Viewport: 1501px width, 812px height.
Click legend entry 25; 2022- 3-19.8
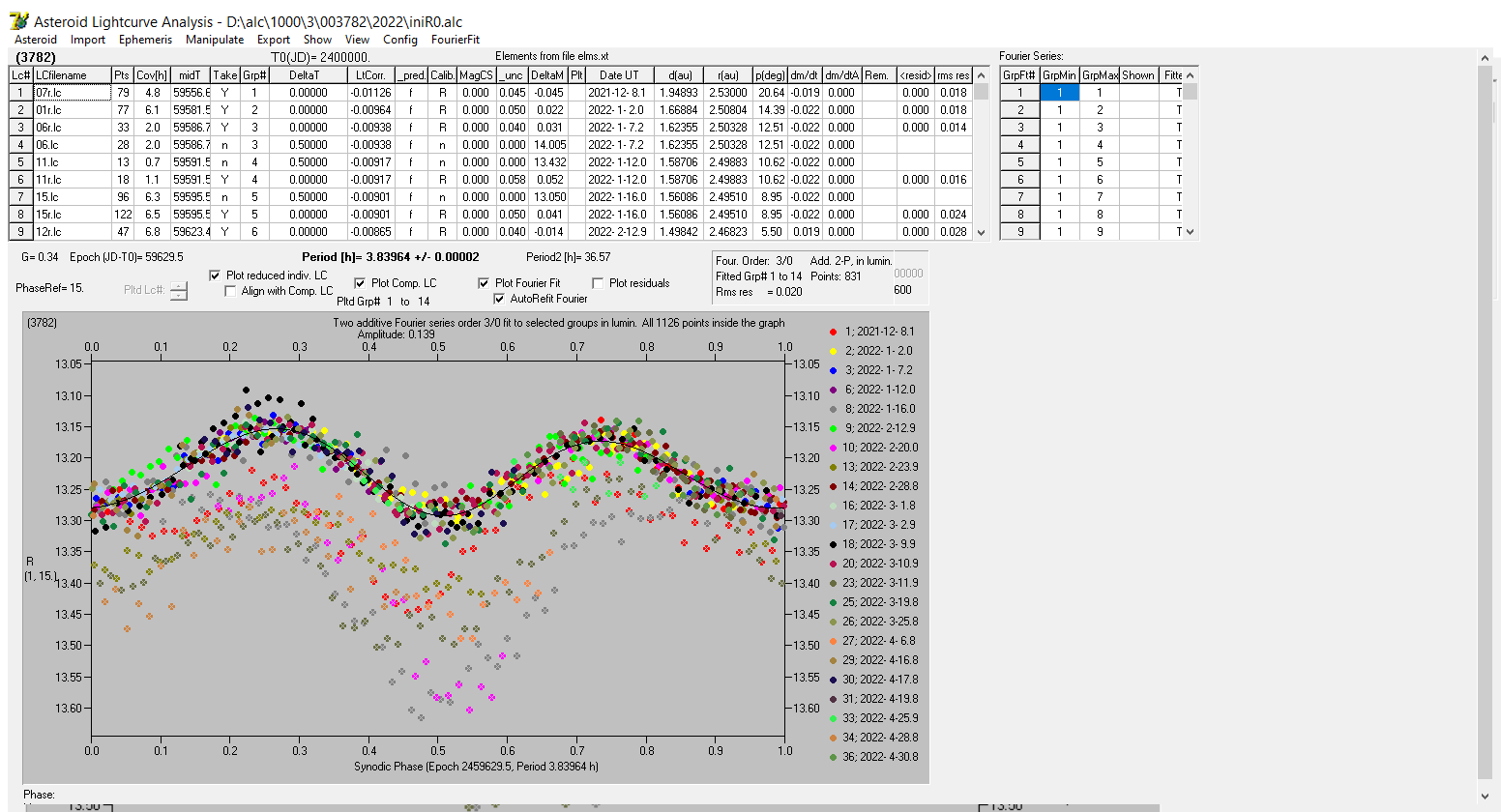(880, 602)
